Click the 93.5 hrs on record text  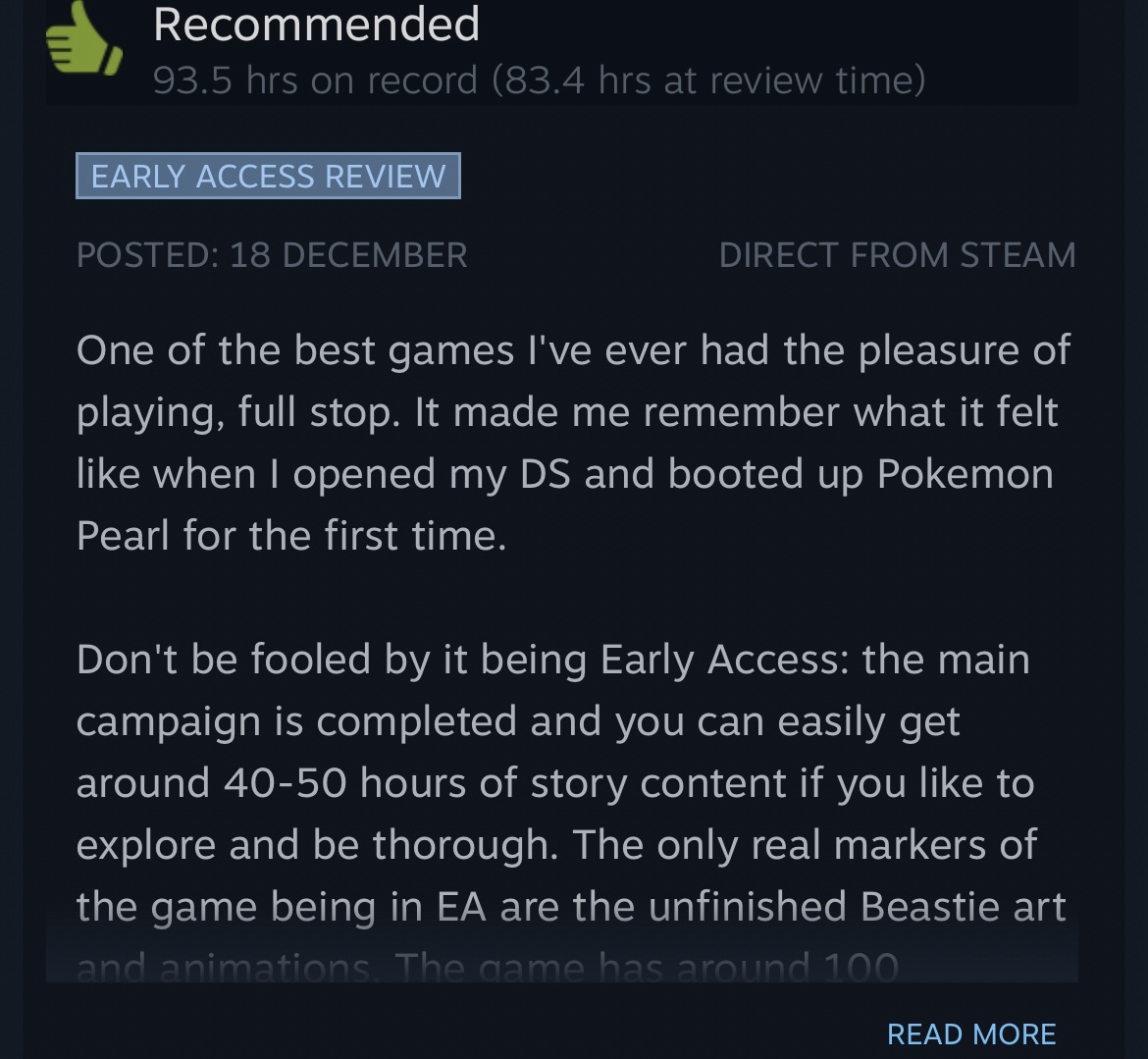pyautogui.click(x=316, y=79)
